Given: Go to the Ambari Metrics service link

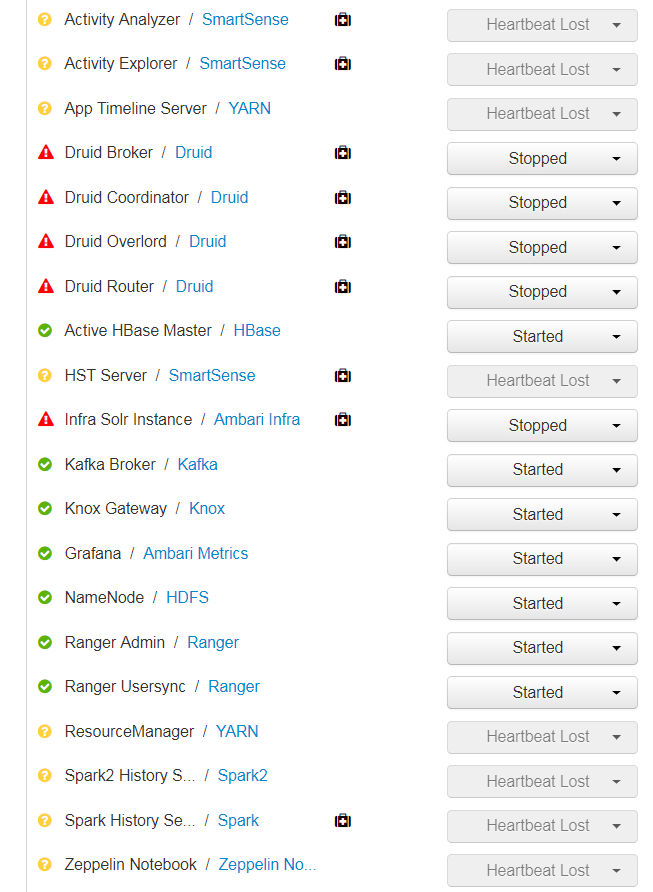Looking at the screenshot, I should (195, 554).
